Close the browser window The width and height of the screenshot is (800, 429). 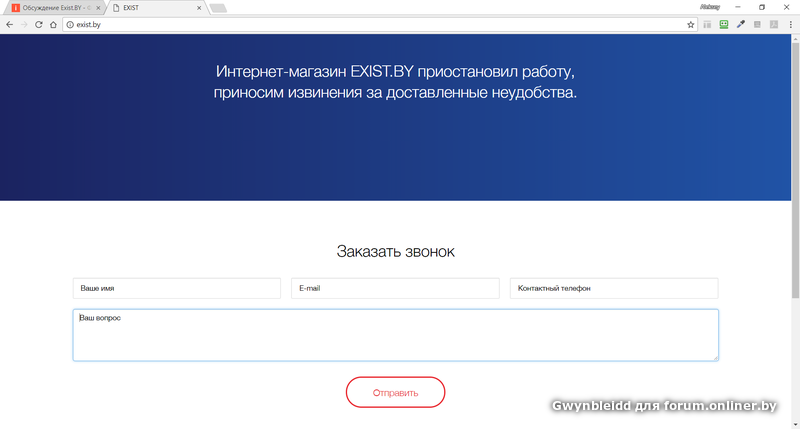[786, 7]
